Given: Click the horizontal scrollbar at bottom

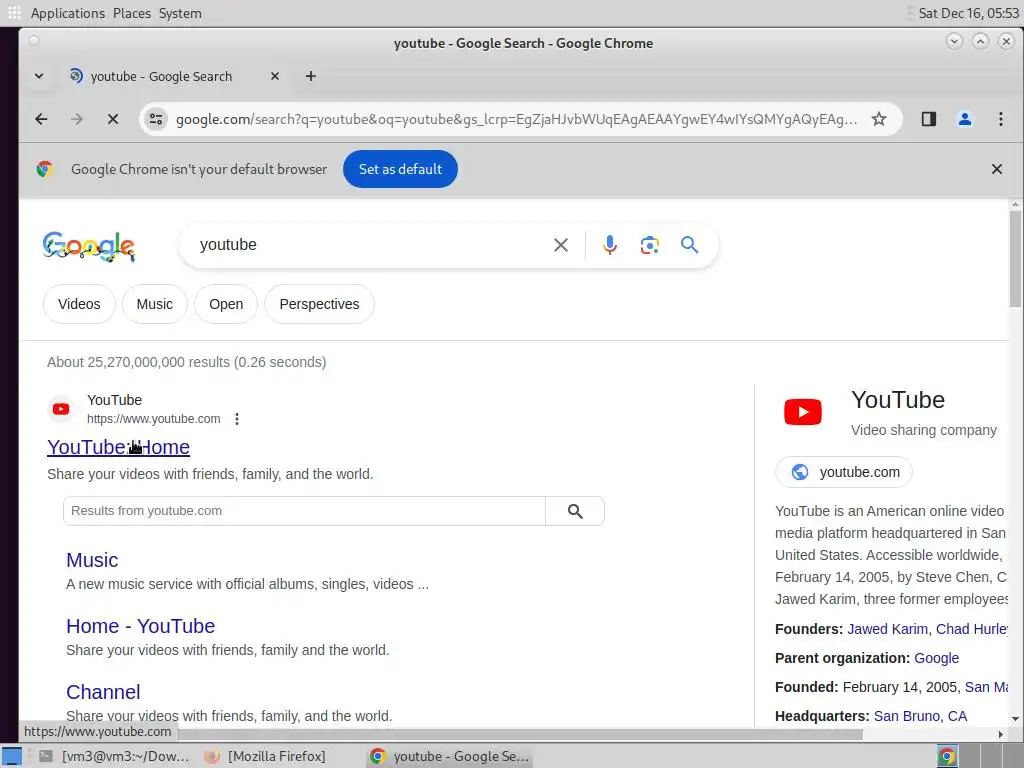Looking at the screenshot, I should click(x=519, y=735).
